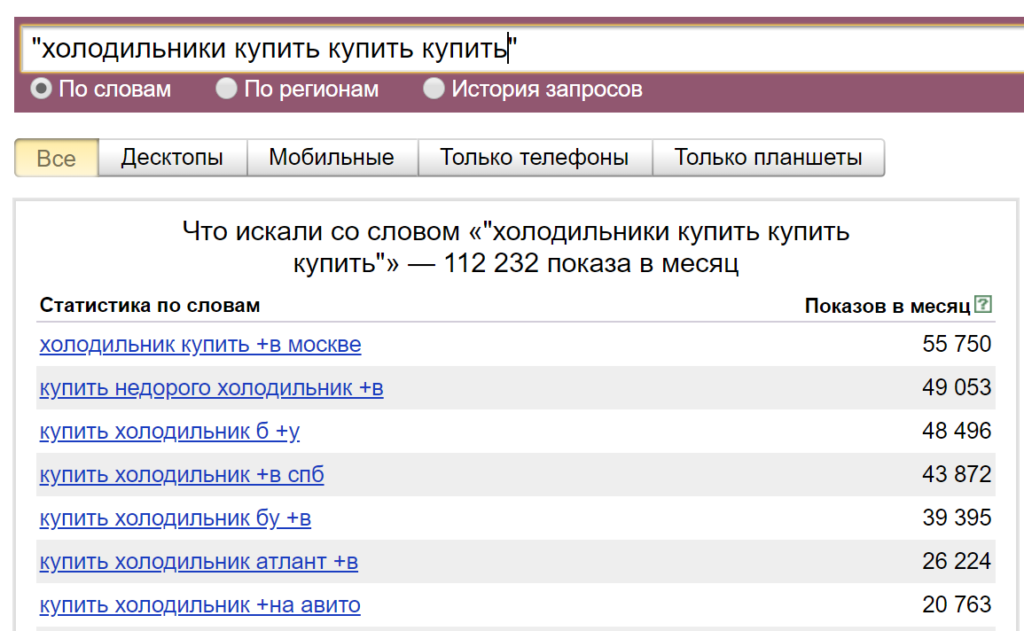Switch to the 'Все' devices tab
Image resolution: width=1024 pixels, height=631 pixels.
56,158
